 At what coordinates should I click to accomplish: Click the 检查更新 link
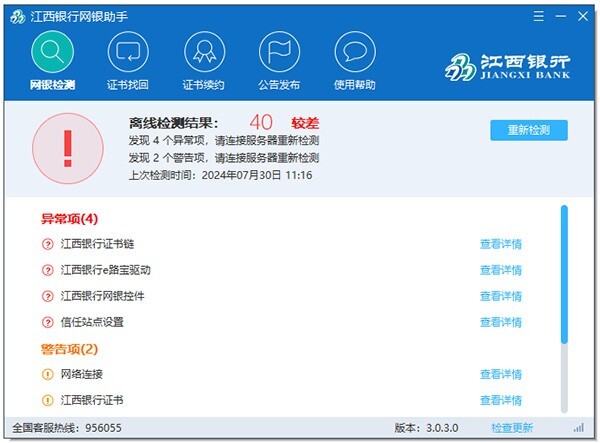pyautogui.click(x=512, y=428)
